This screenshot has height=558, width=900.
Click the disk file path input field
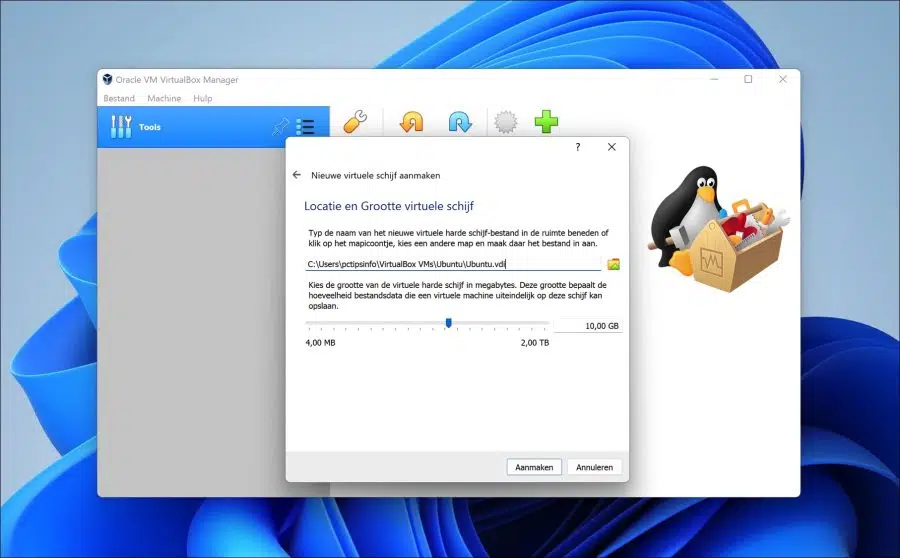pos(453,264)
